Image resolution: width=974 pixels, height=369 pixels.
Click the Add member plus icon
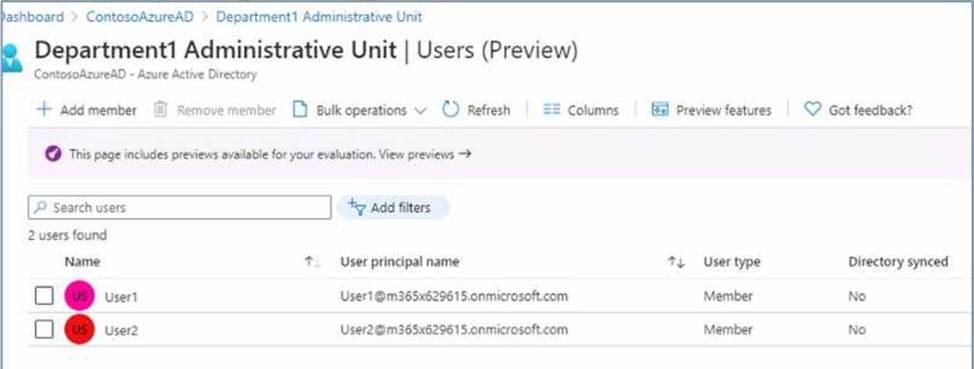44,110
